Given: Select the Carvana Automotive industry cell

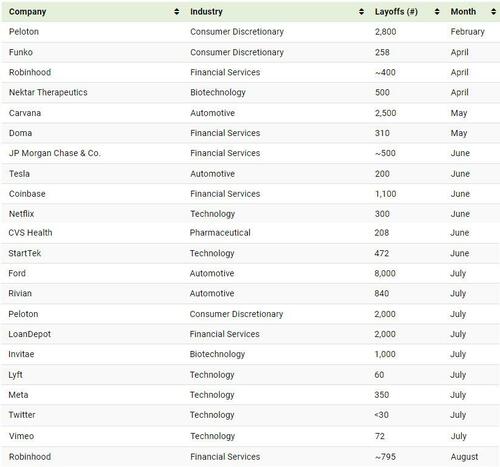Looking at the screenshot, I should pos(212,113).
